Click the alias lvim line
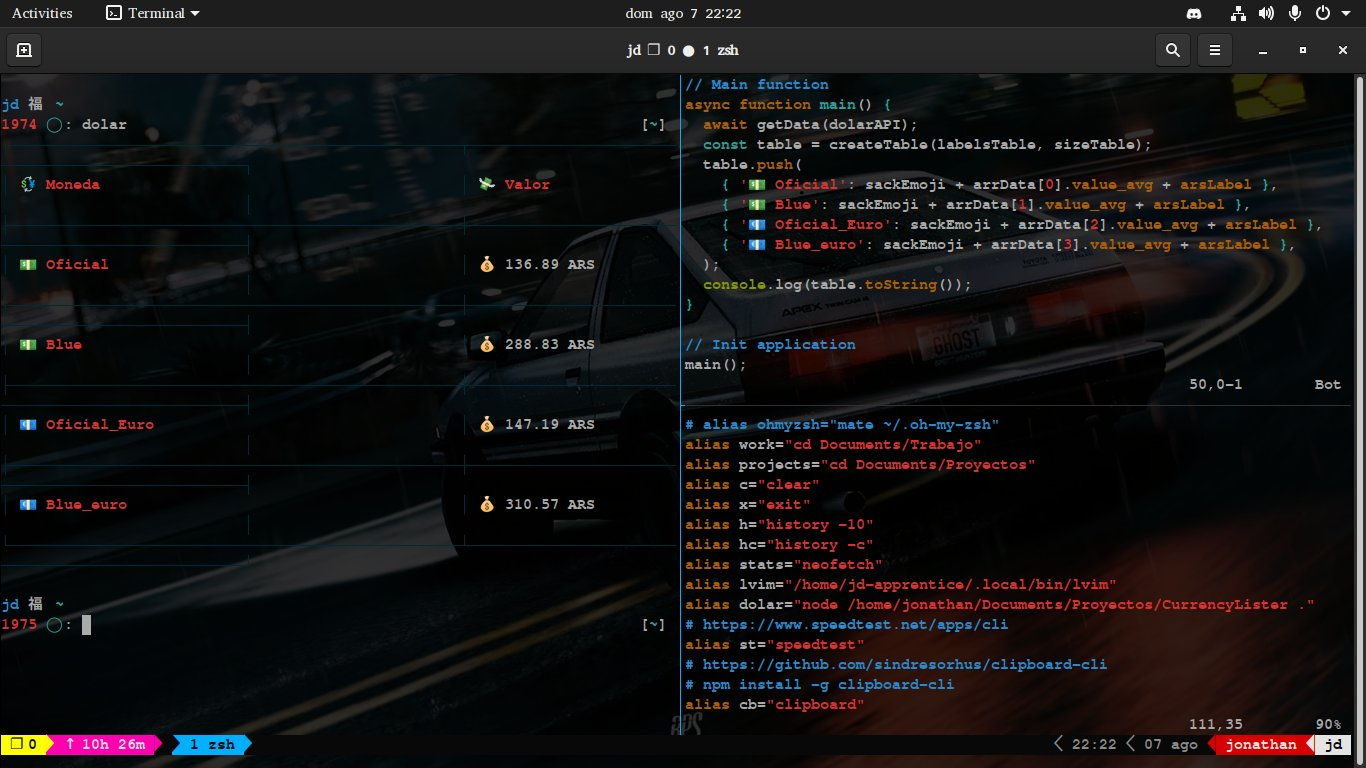Viewport: 1366px width, 768px height. click(901, 585)
